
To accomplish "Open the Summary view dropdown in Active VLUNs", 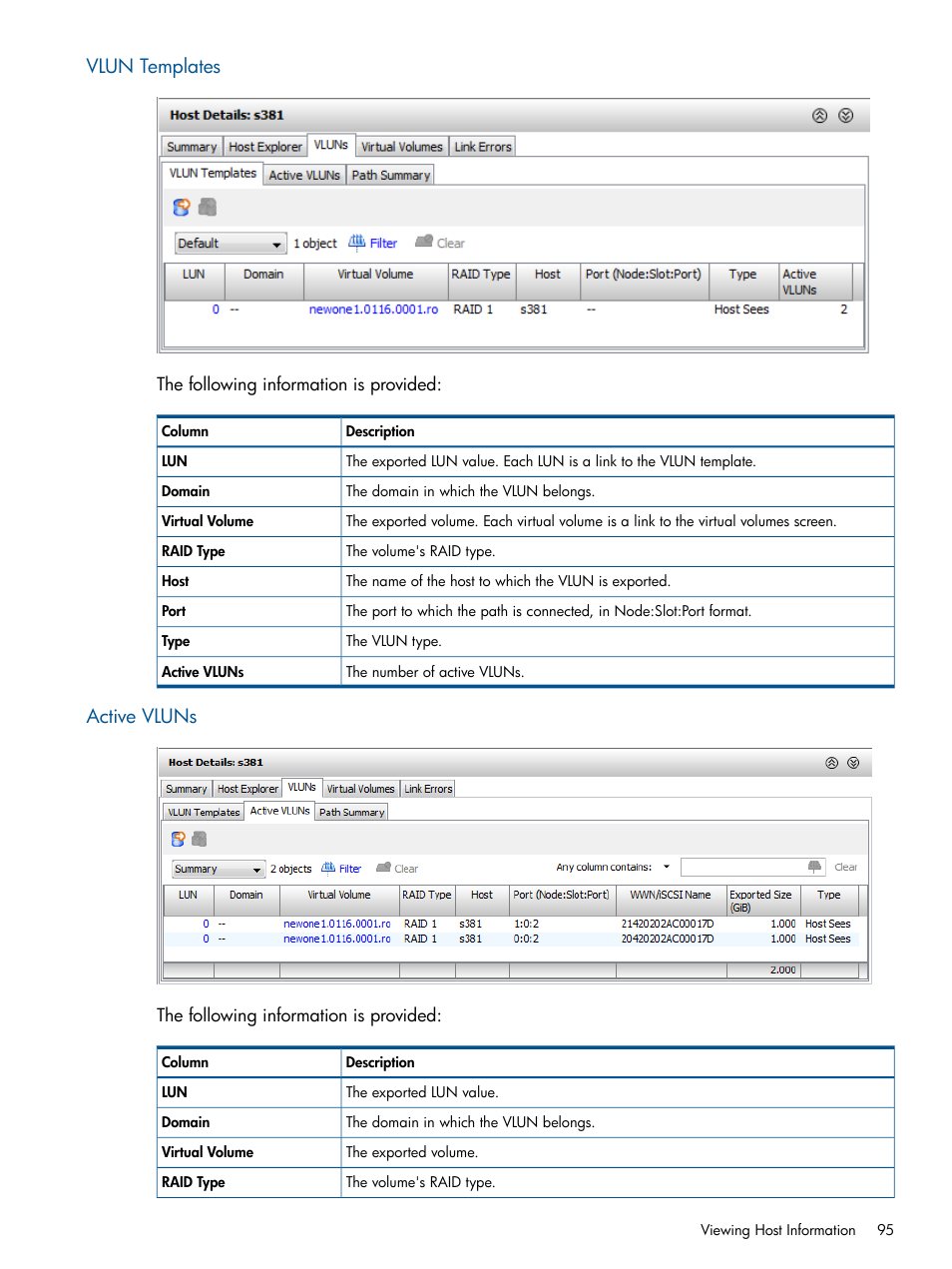I will [x=219, y=869].
